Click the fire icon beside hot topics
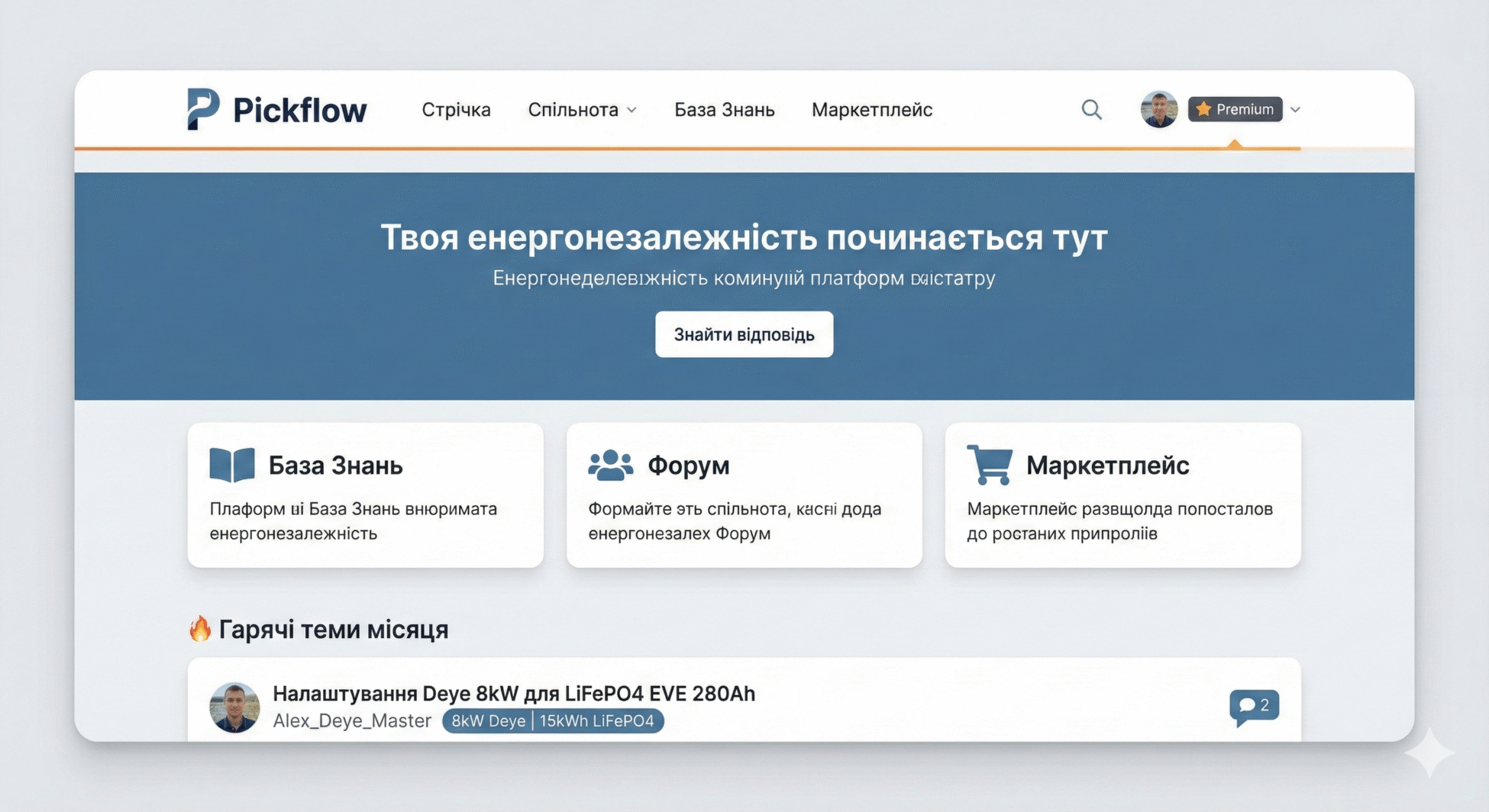Screen dimensions: 1489x812 [x=200, y=629]
